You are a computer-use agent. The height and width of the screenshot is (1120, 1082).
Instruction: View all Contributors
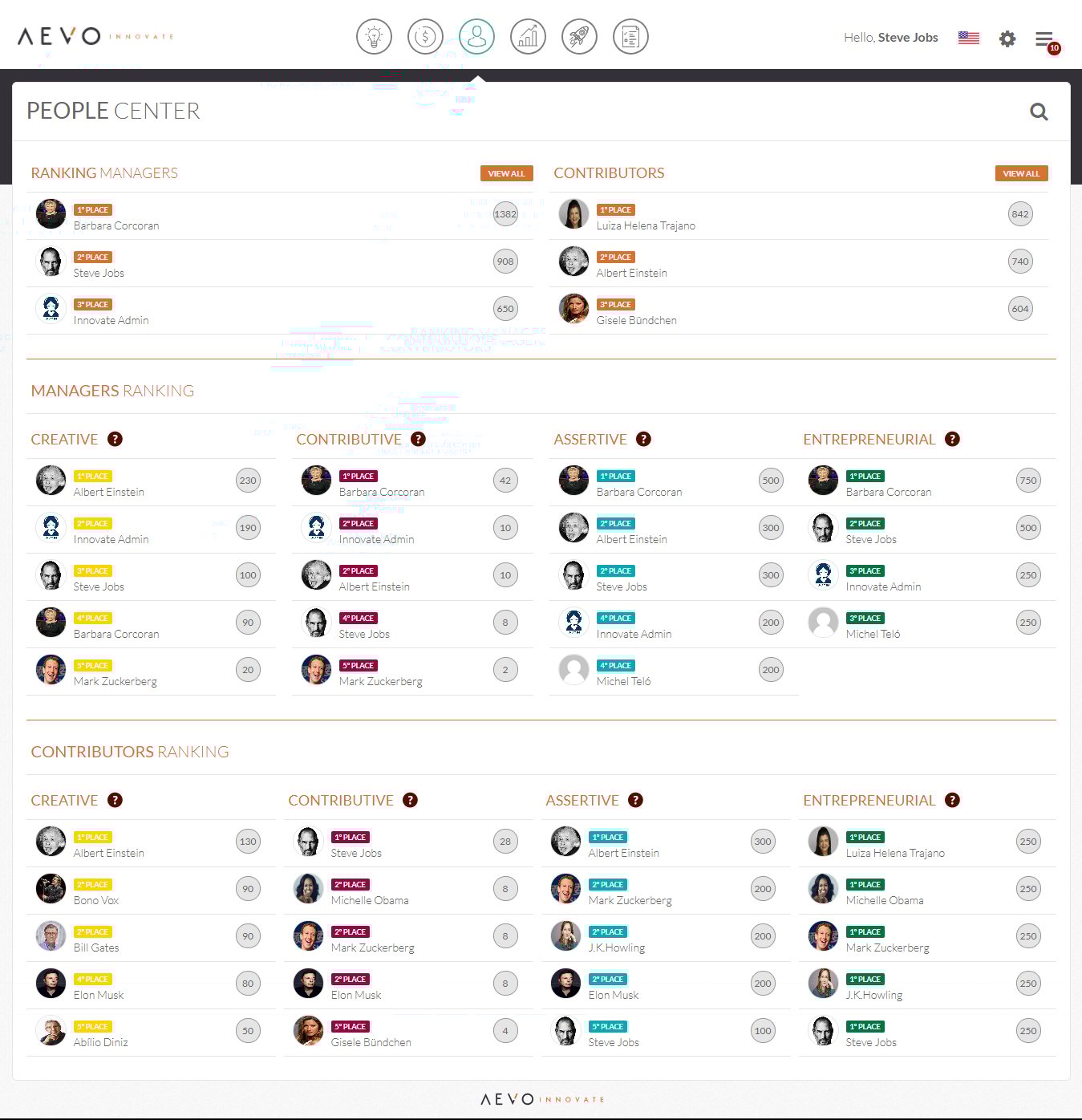(x=1021, y=173)
